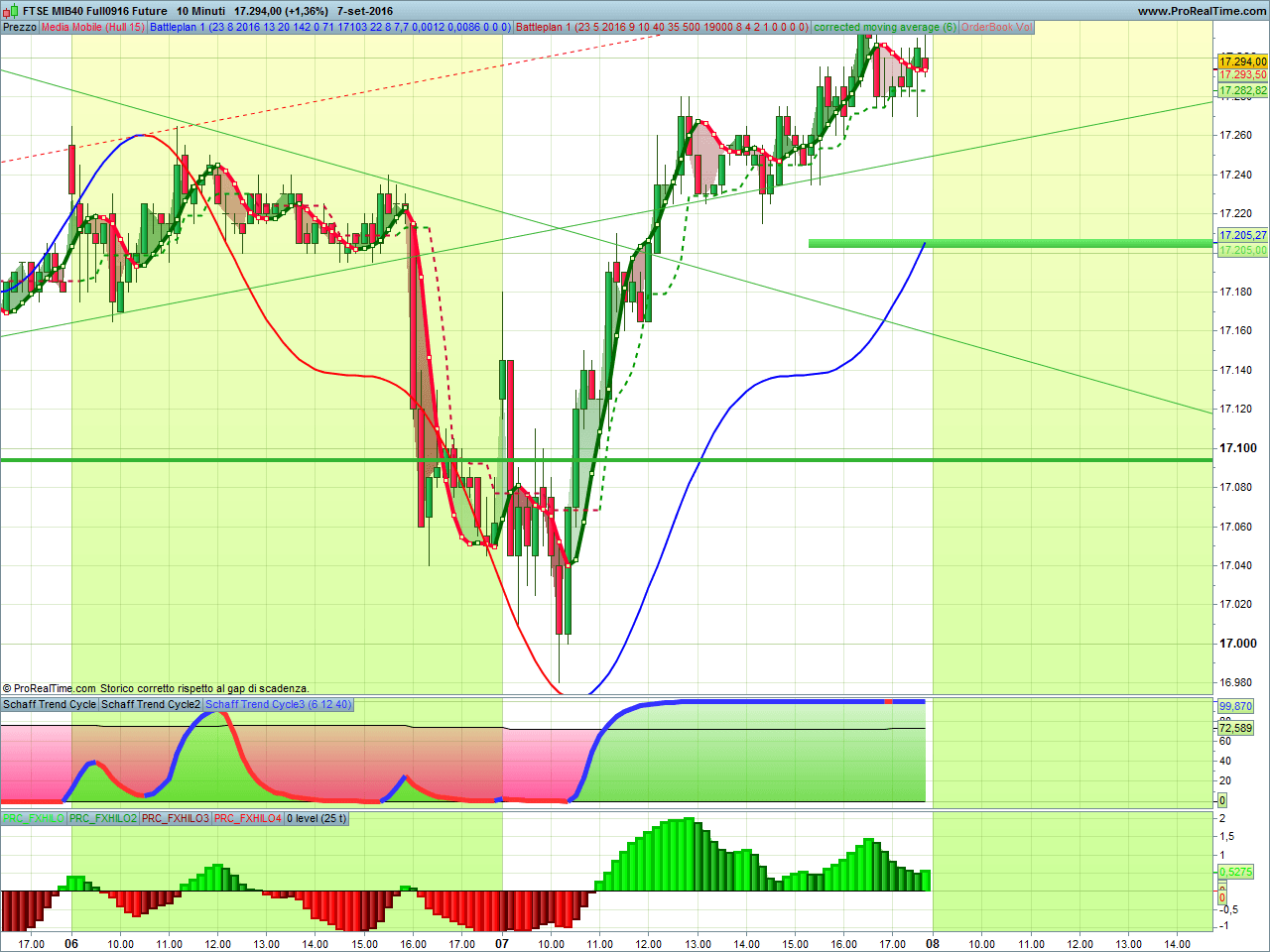The width and height of the screenshot is (1270, 952).
Task: Select the Schaff Trend Cycle label
Action: 50,704
